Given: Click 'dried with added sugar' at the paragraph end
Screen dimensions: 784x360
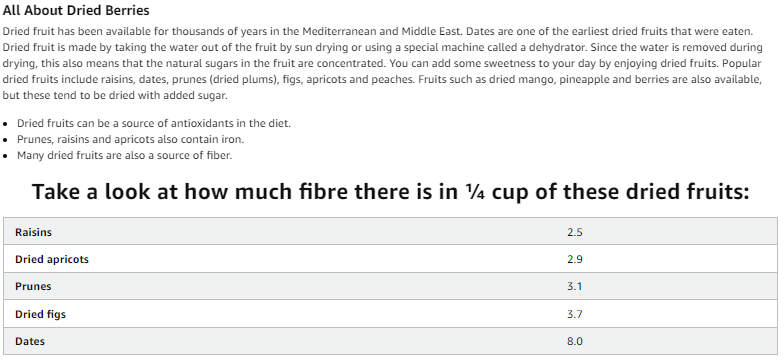Looking at the screenshot, I should coord(169,96).
